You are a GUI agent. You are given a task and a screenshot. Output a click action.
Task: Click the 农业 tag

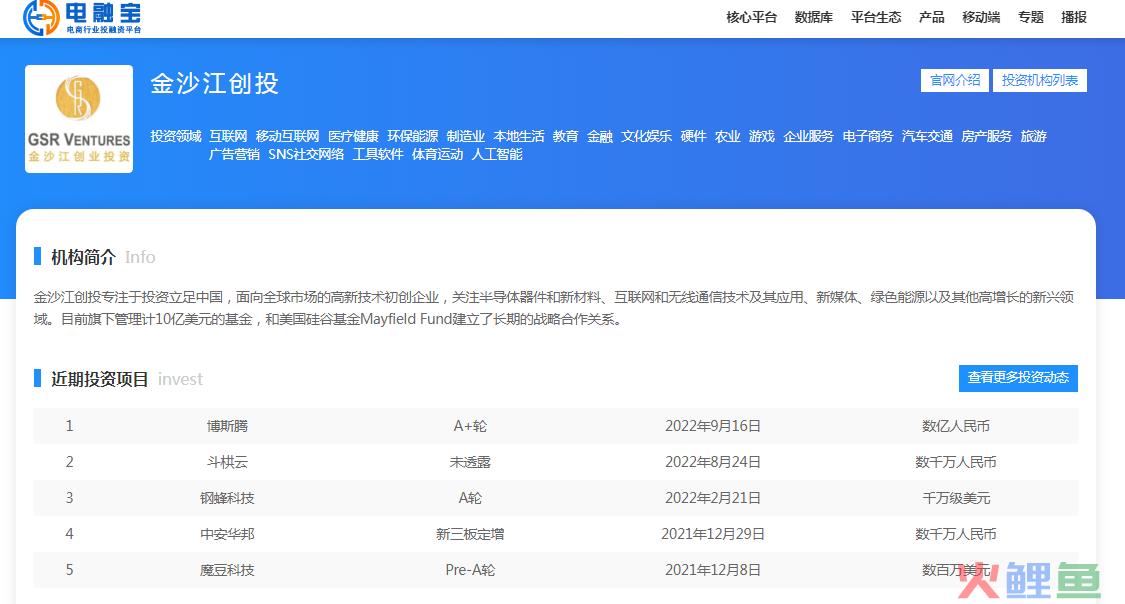728,136
